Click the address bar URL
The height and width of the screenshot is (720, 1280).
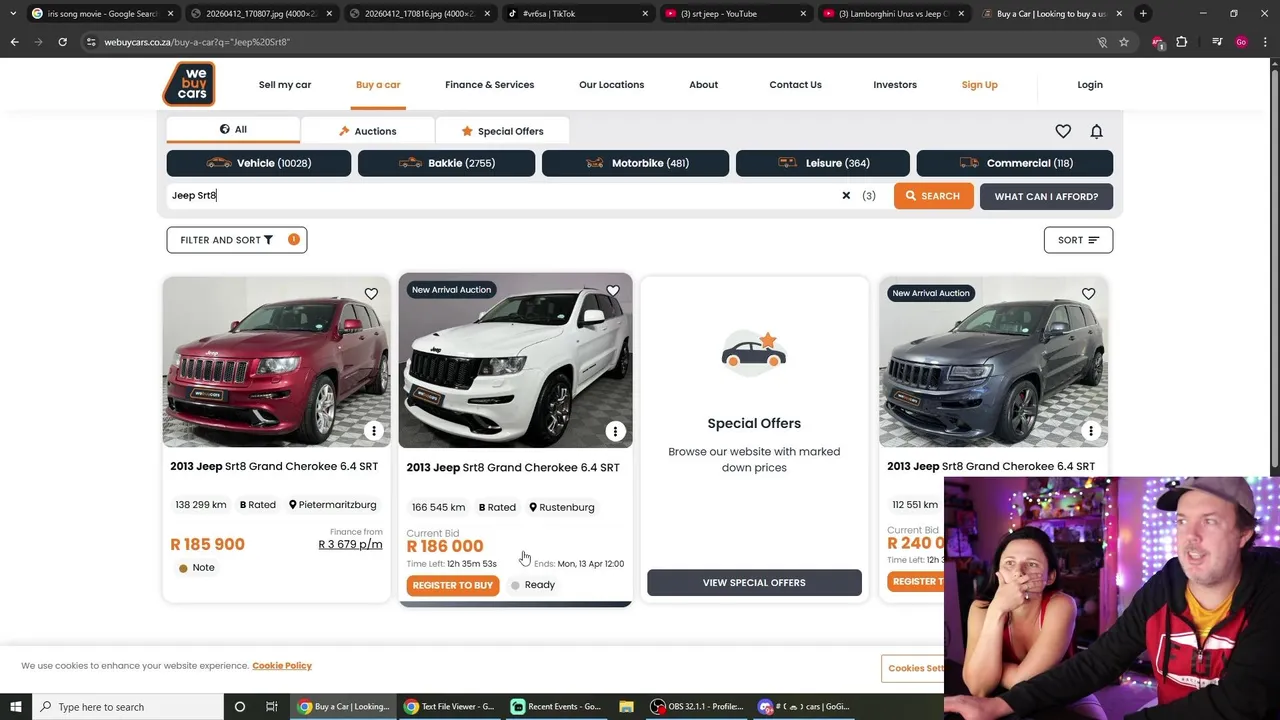pos(197,42)
